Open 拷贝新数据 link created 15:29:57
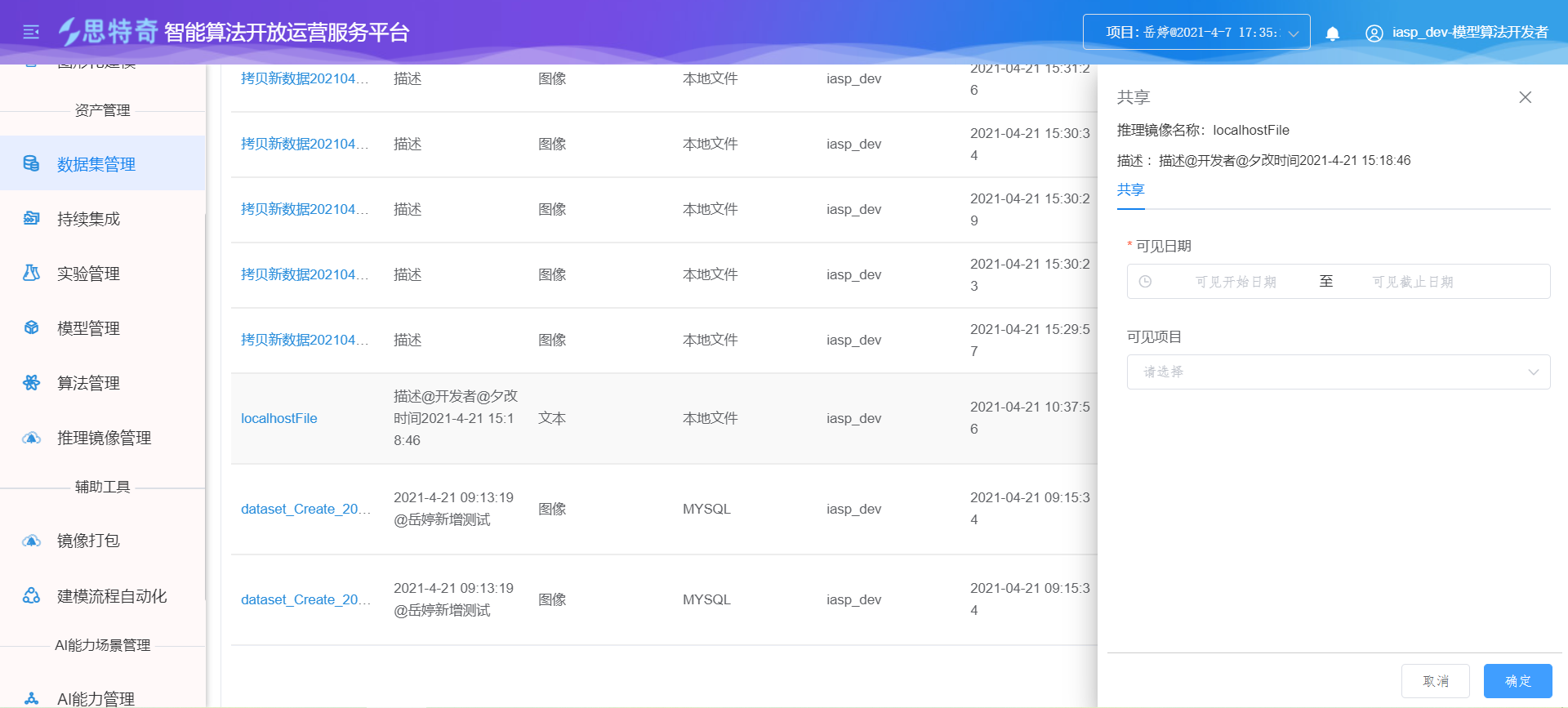1568x708 pixels. pos(305,340)
